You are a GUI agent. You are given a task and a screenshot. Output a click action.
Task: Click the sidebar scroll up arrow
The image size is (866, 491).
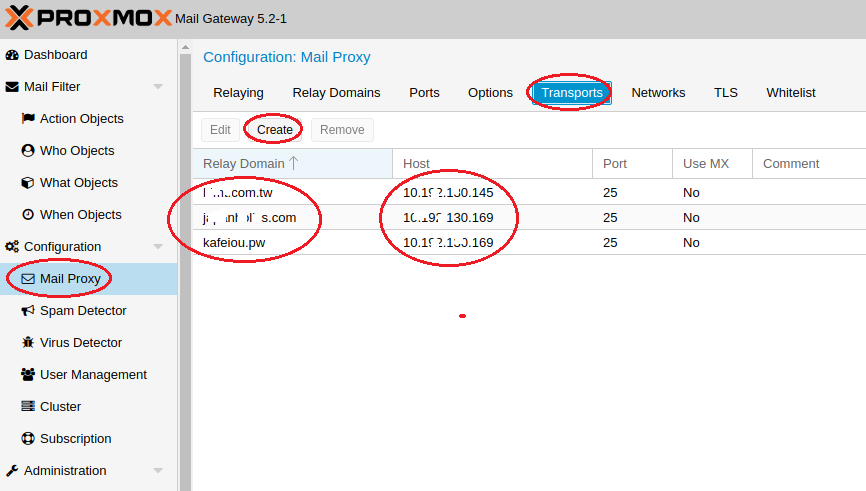coord(185,47)
